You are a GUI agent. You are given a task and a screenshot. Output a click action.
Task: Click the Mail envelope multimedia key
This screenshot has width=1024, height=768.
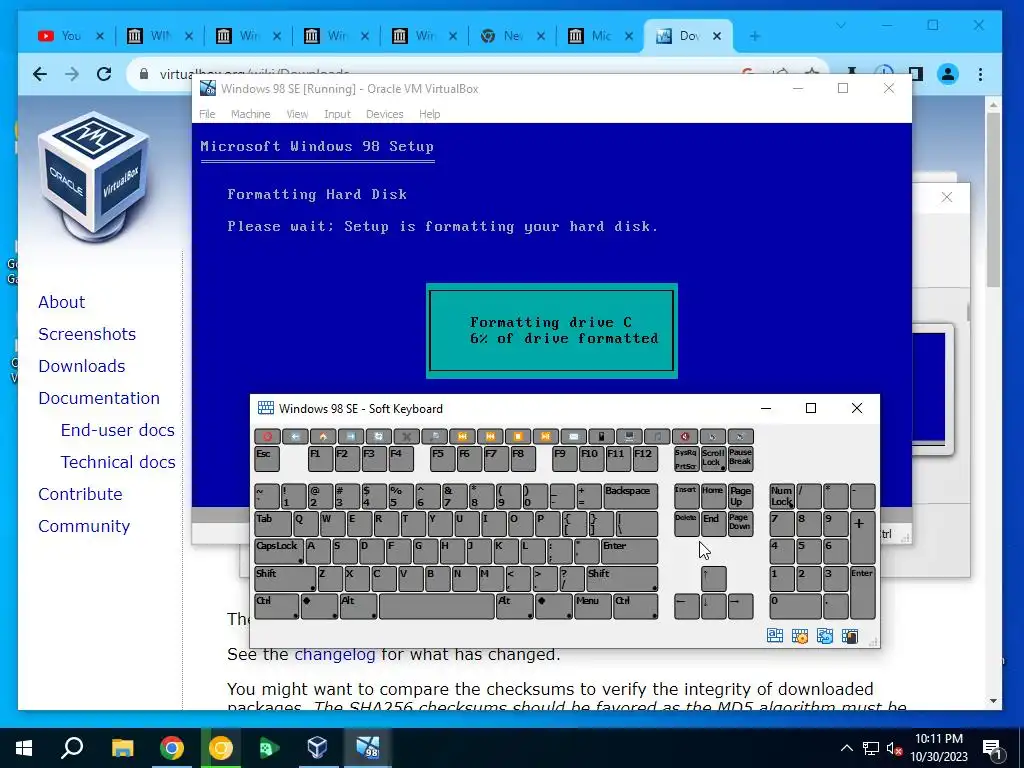[573, 436]
